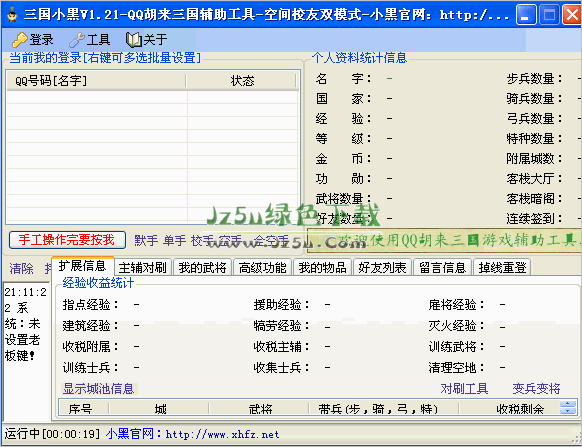This screenshot has width=582, height=447.
Task: Click the 清理空地 label
Action: coord(456,368)
